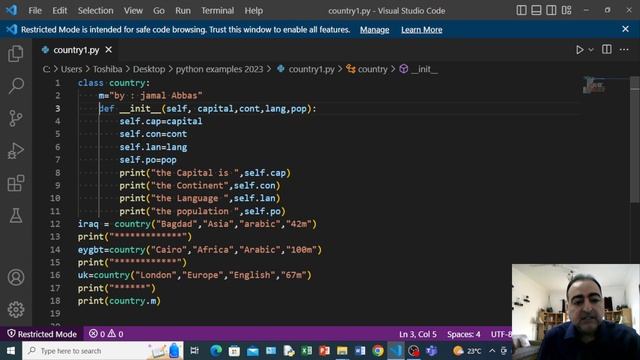The height and width of the screenshot is (360, 640).
Task: Run the Python file with play button
Action: pos(579,50)
